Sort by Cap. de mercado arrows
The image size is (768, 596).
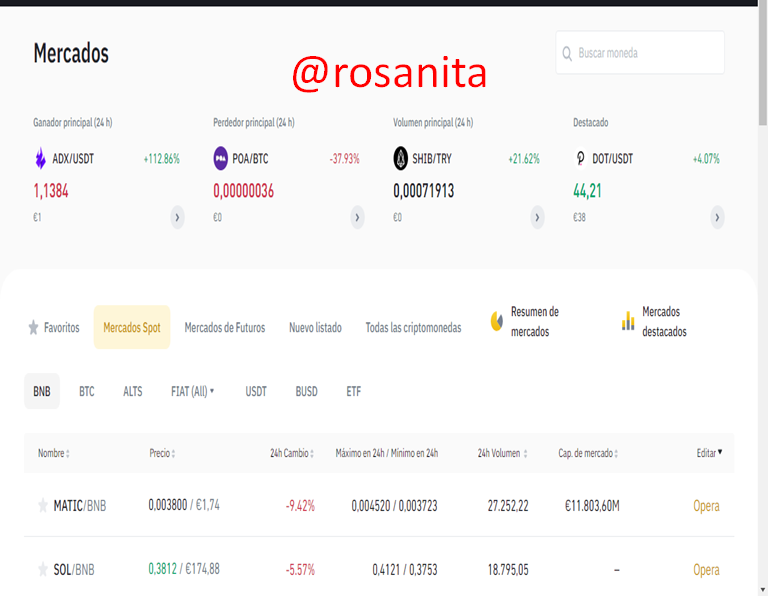[616, 453]
